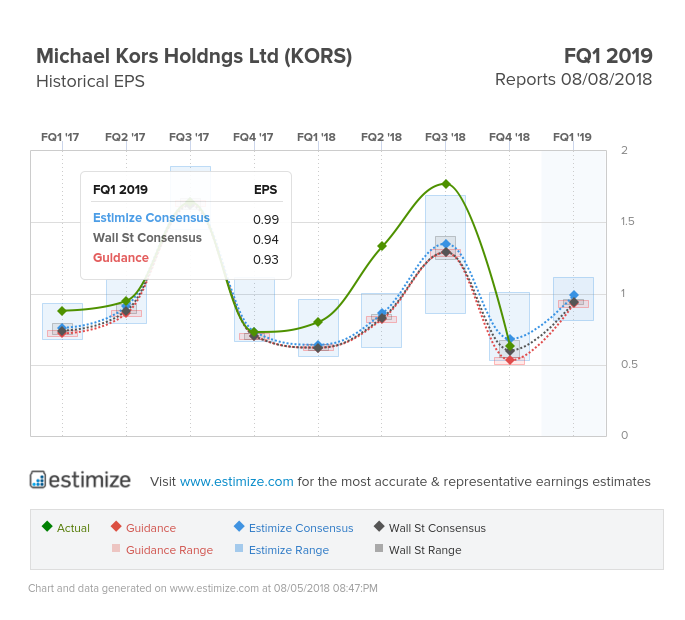This screenshot has height=620, width=685.
Task: Select the FQ2 '18 axis label
Action: (381, 137)
